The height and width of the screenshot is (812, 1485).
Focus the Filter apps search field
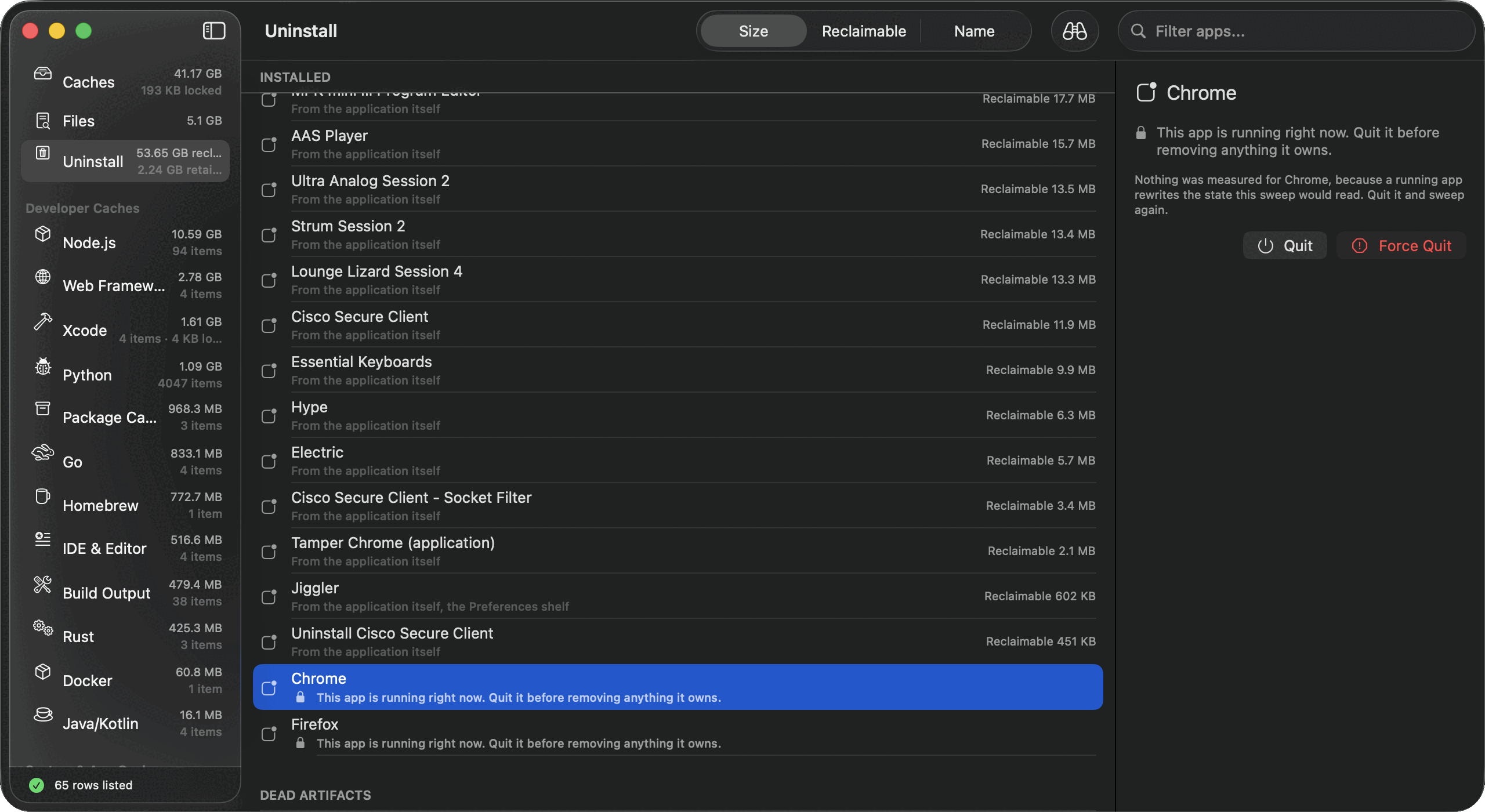(x=1296, y=31)
